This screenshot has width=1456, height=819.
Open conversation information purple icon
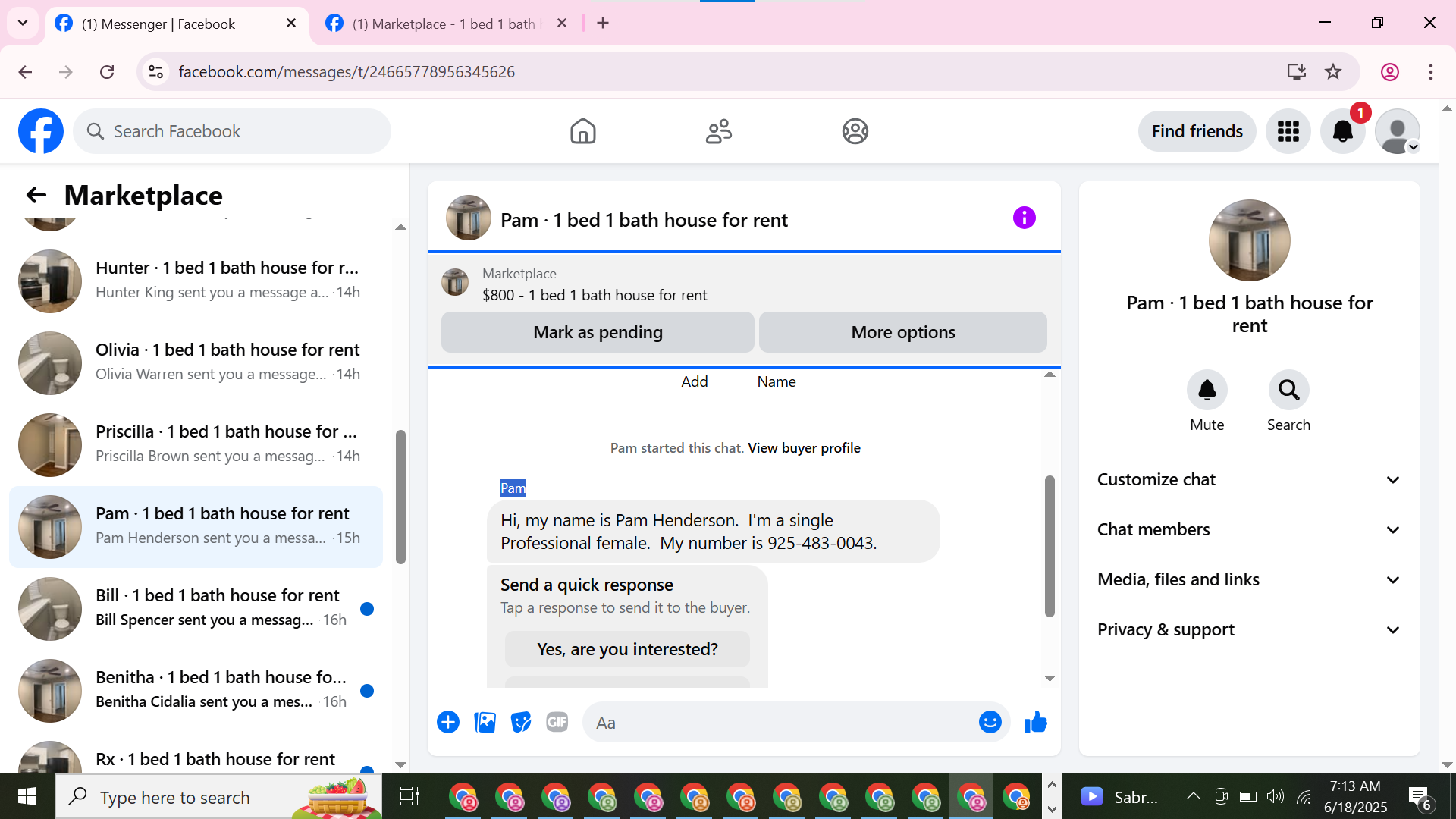[x=1024, y=218]
